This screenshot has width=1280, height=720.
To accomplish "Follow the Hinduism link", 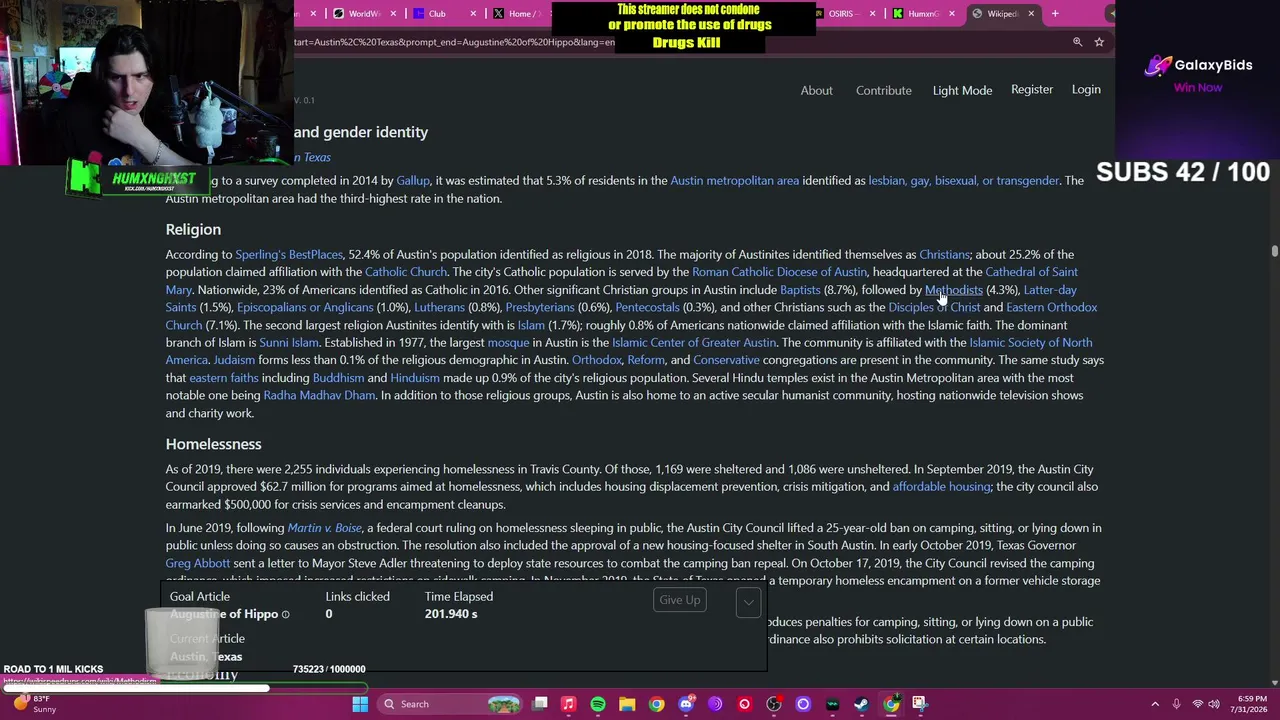I will click(415, 378).
